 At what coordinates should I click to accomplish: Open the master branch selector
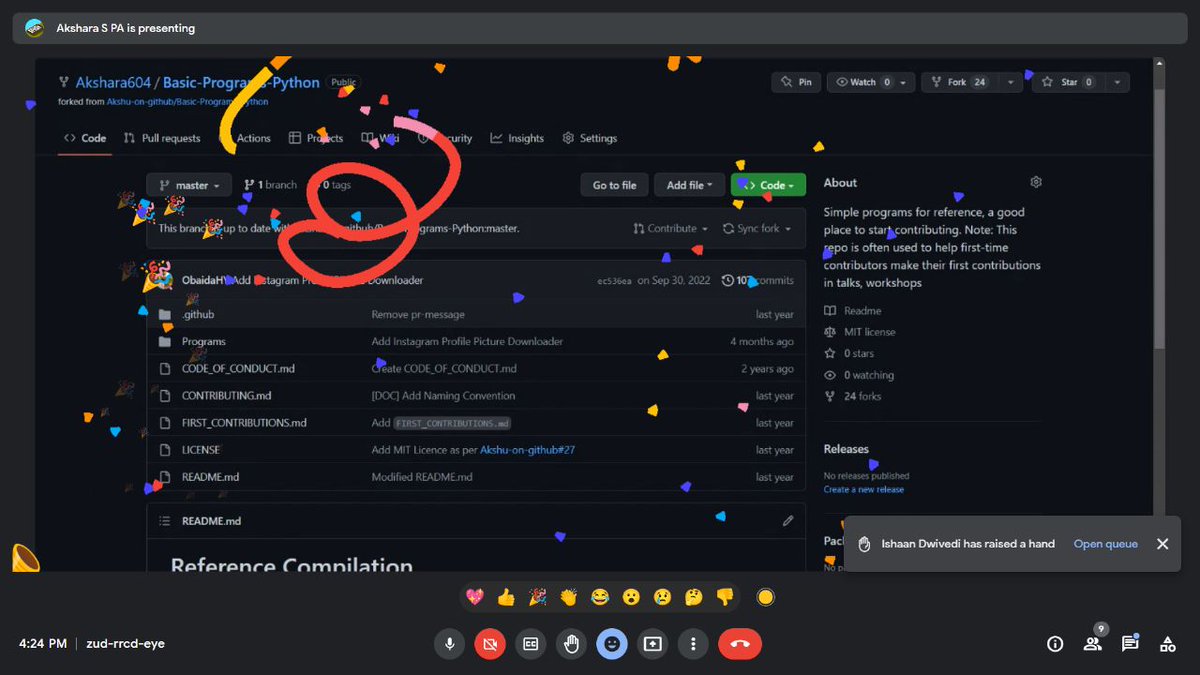click(x=189, y=185)
